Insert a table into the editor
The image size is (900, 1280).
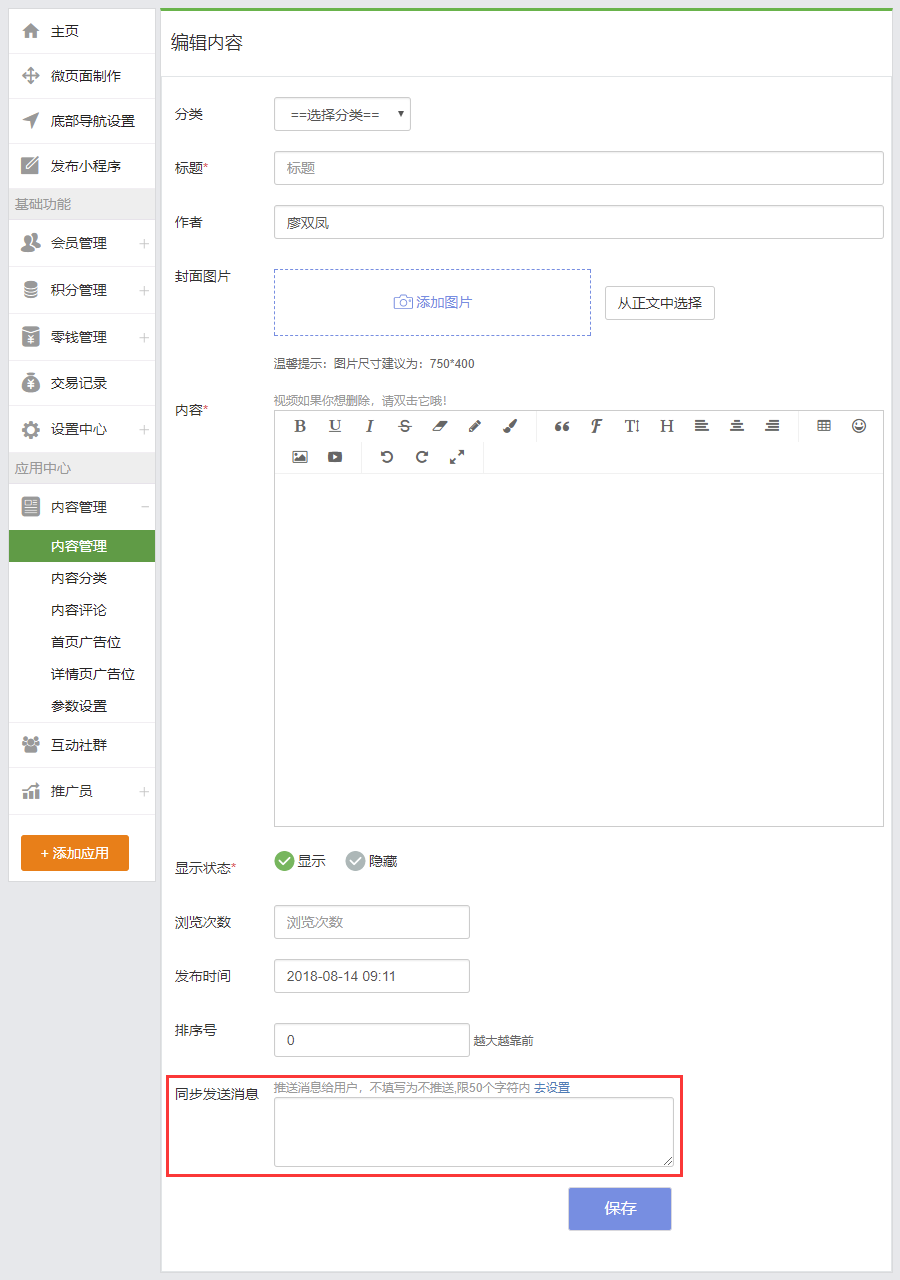[x=824, y=426]
